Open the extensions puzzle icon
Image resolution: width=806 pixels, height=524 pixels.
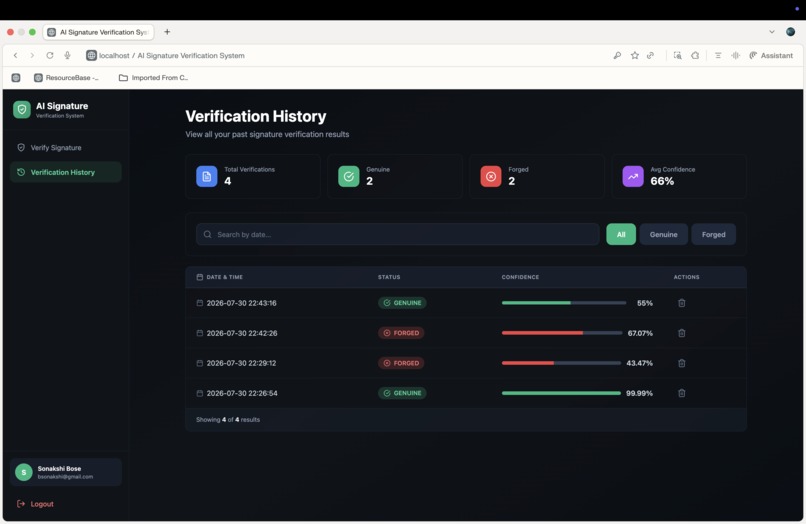(x=695, y=55)
